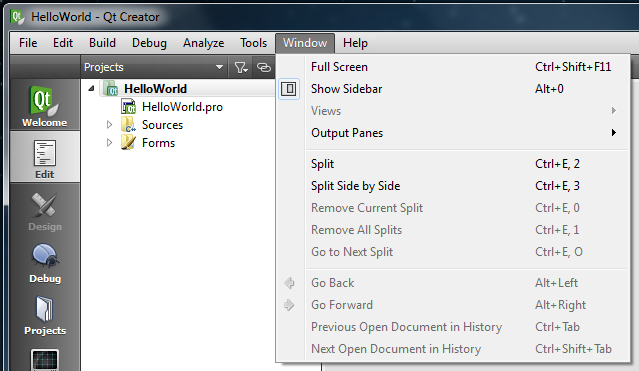Click the Ctrl+E, 3 shortcut text
The image size is (639, 371).
coord(557,186)
